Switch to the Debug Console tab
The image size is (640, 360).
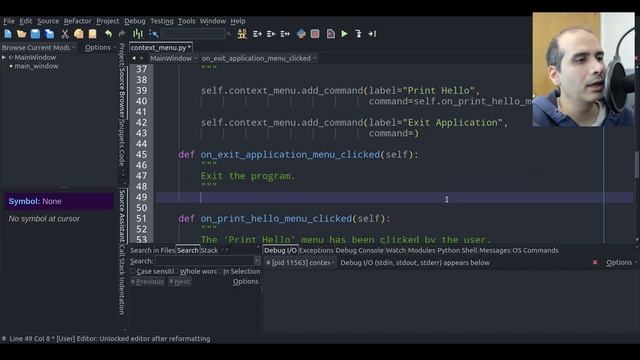[360, 250]
